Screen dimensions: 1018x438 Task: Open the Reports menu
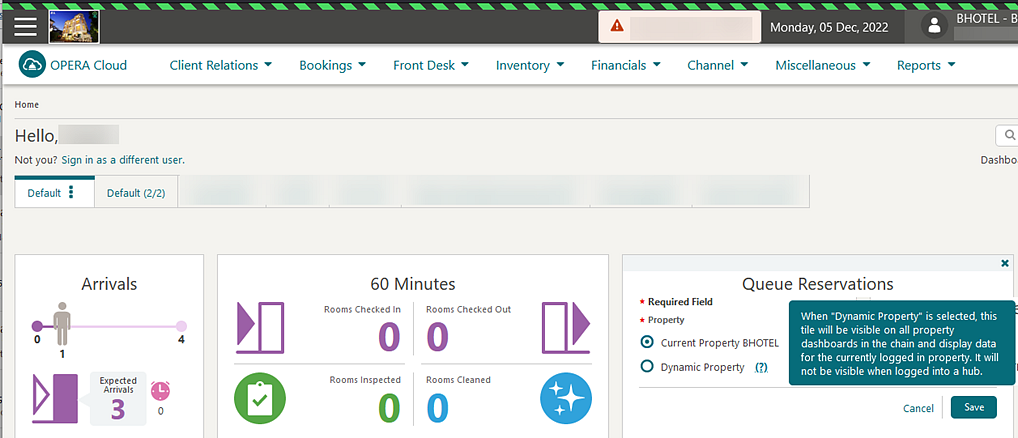pos(926,65)
